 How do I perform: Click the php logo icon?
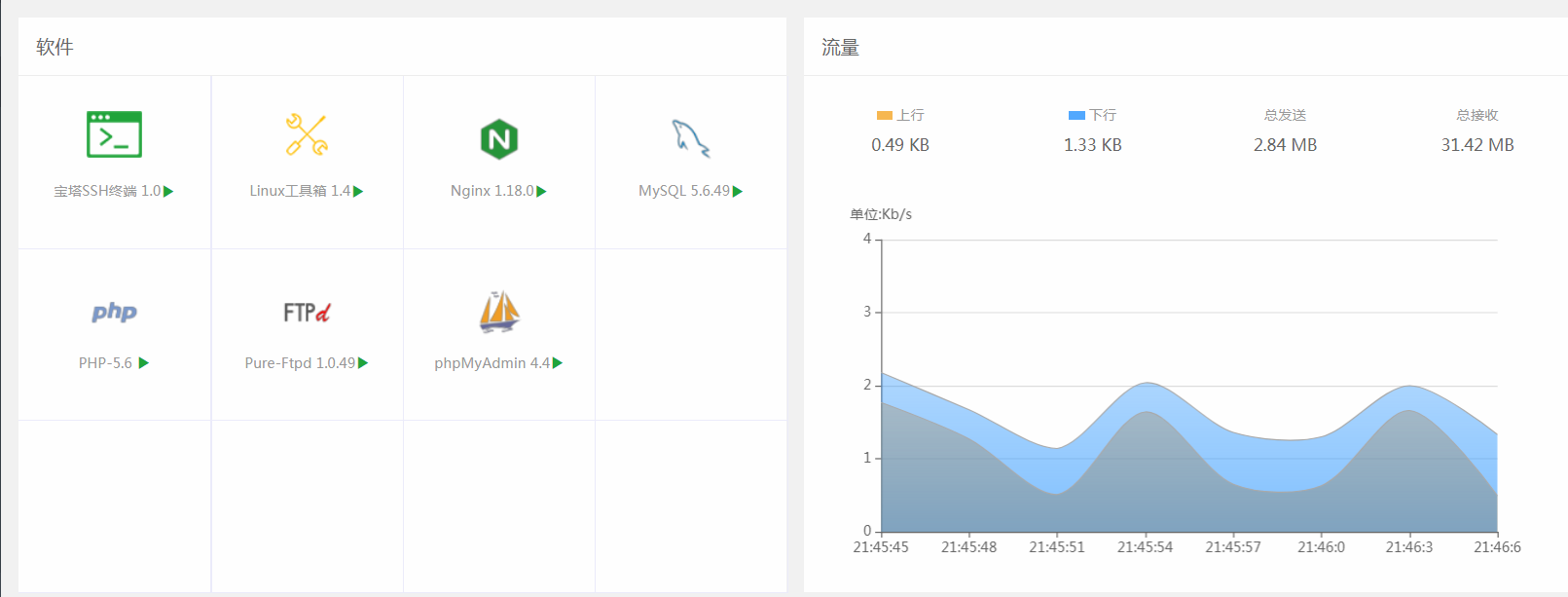(x=114, y=312)
